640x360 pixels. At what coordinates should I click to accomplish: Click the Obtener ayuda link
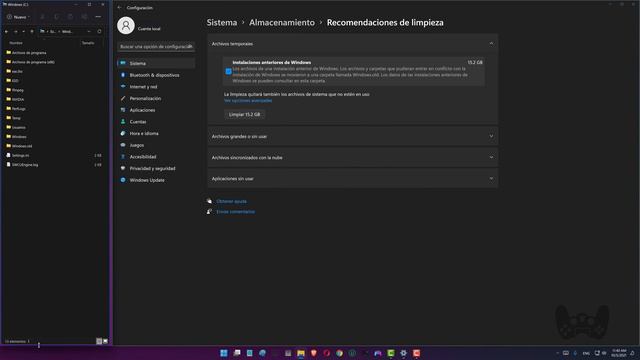tap(231, 201)
